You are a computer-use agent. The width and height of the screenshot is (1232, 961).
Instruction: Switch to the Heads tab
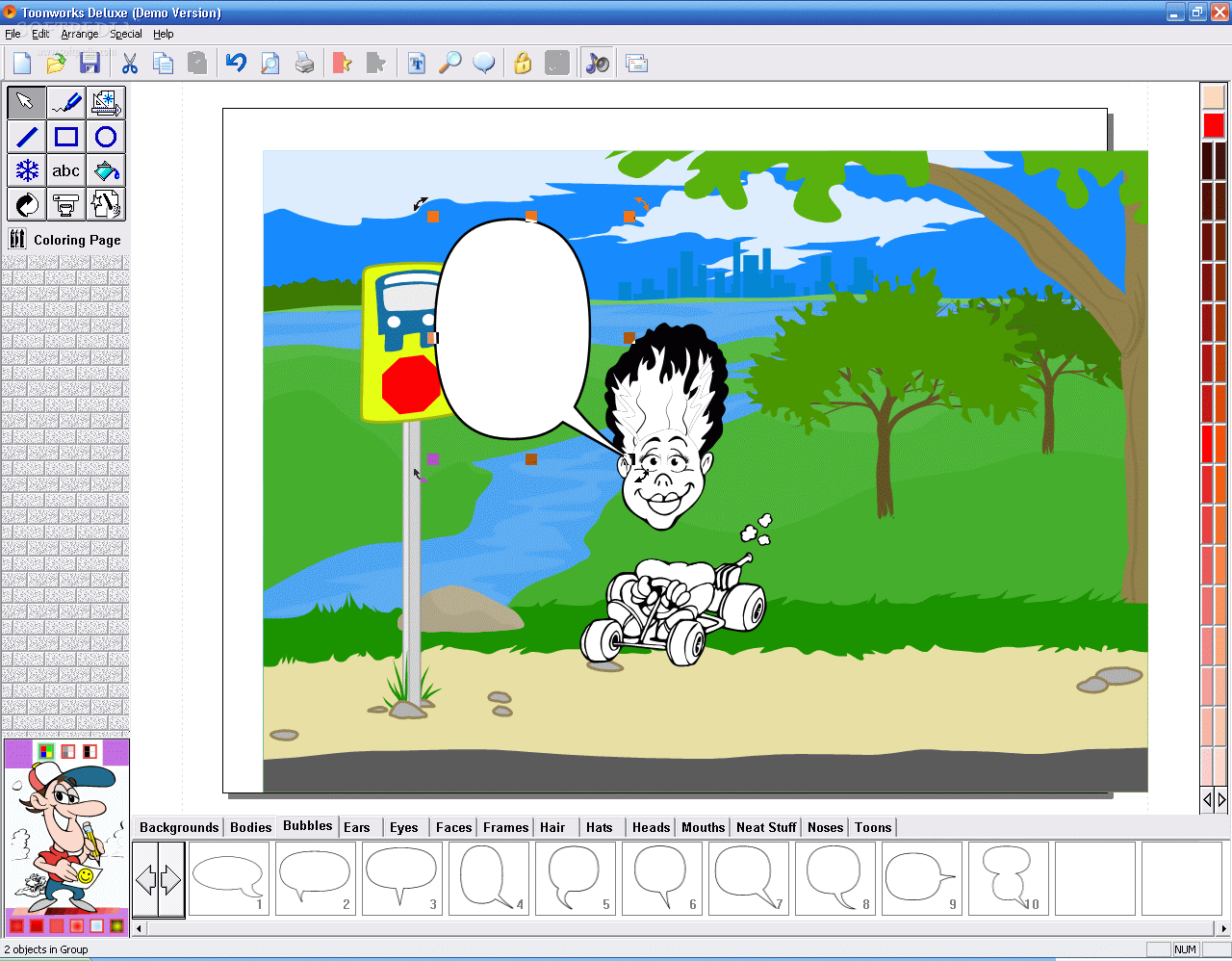(x=652, y=827)
